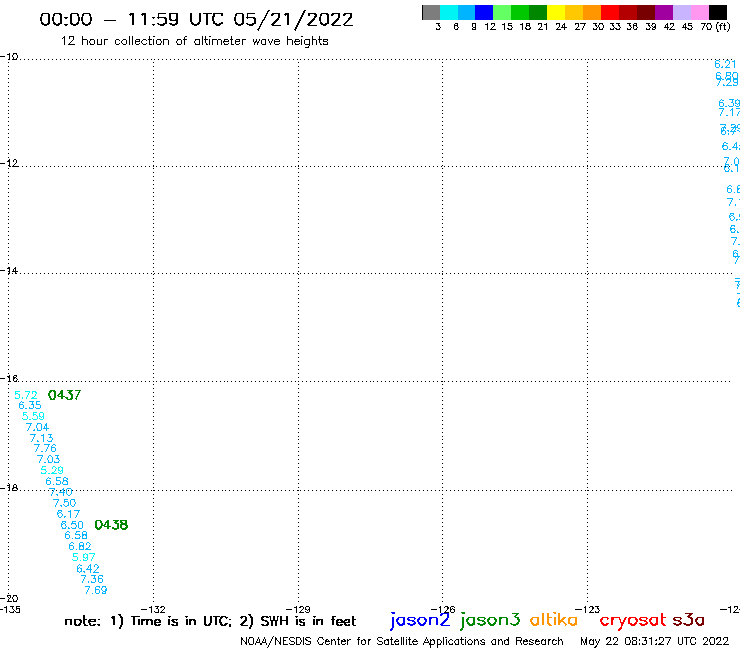Click the wave height value 6.35

30,405
